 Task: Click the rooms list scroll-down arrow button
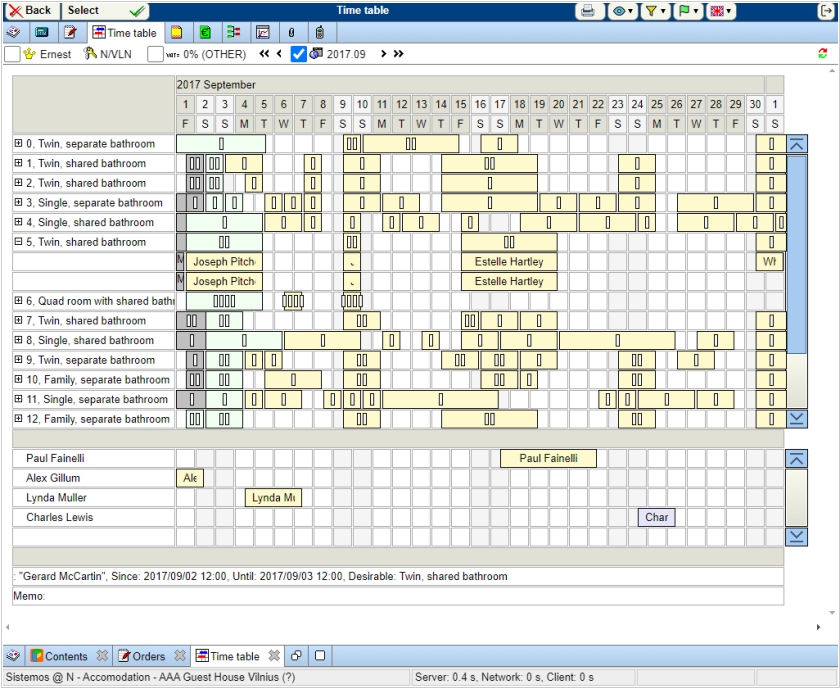coord(797,419)
